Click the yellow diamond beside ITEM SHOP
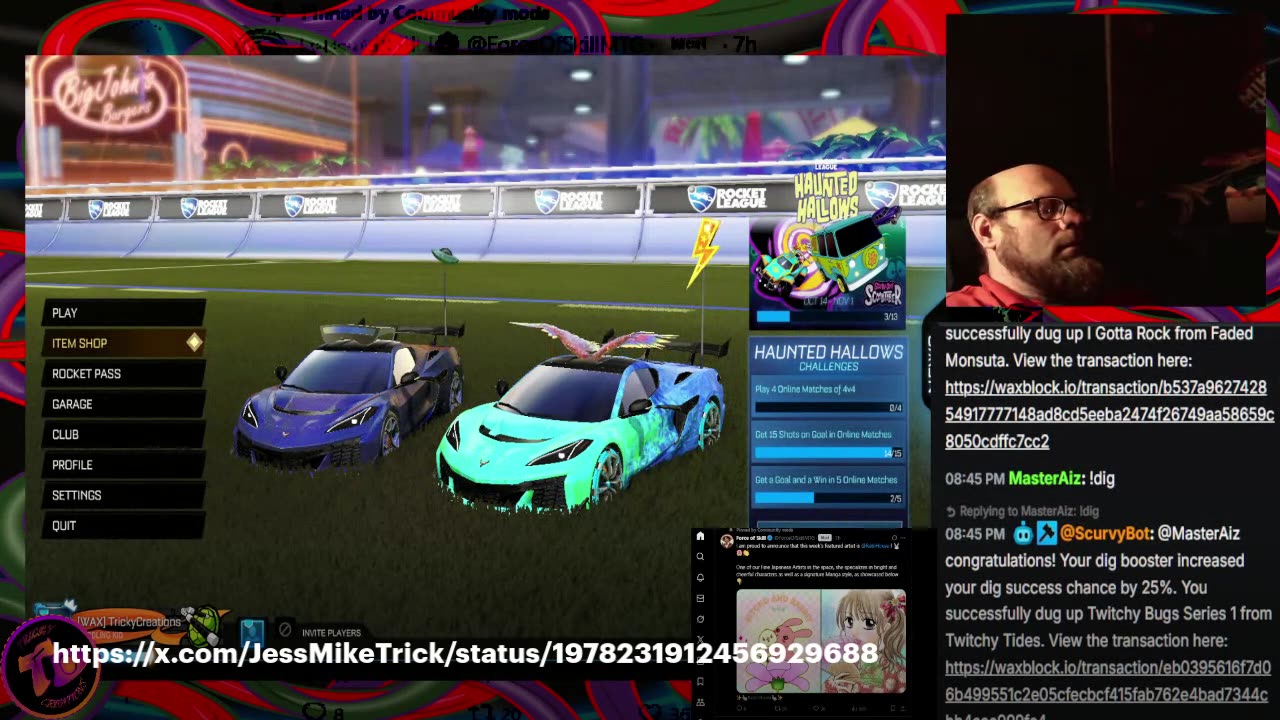 click(x=194, y=343)
